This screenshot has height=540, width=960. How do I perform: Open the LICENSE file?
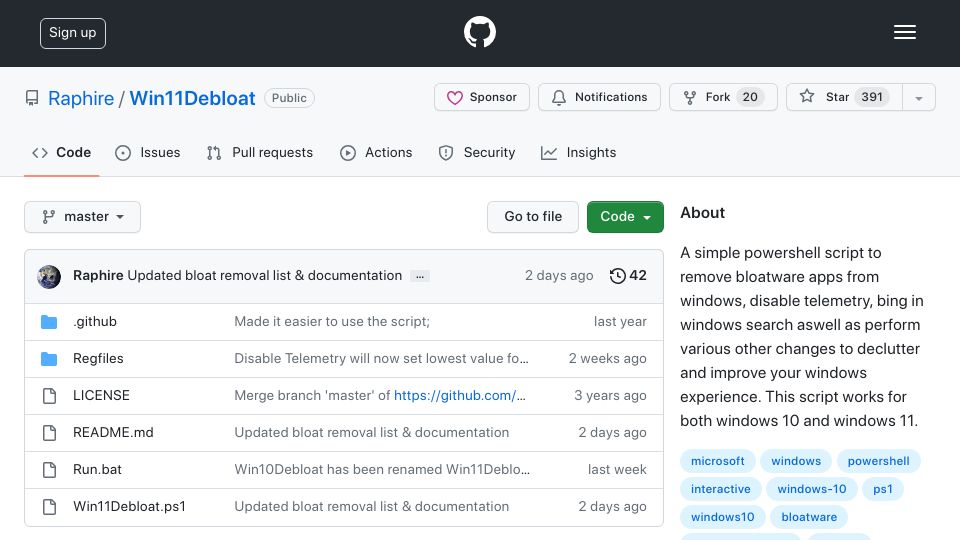101,396
